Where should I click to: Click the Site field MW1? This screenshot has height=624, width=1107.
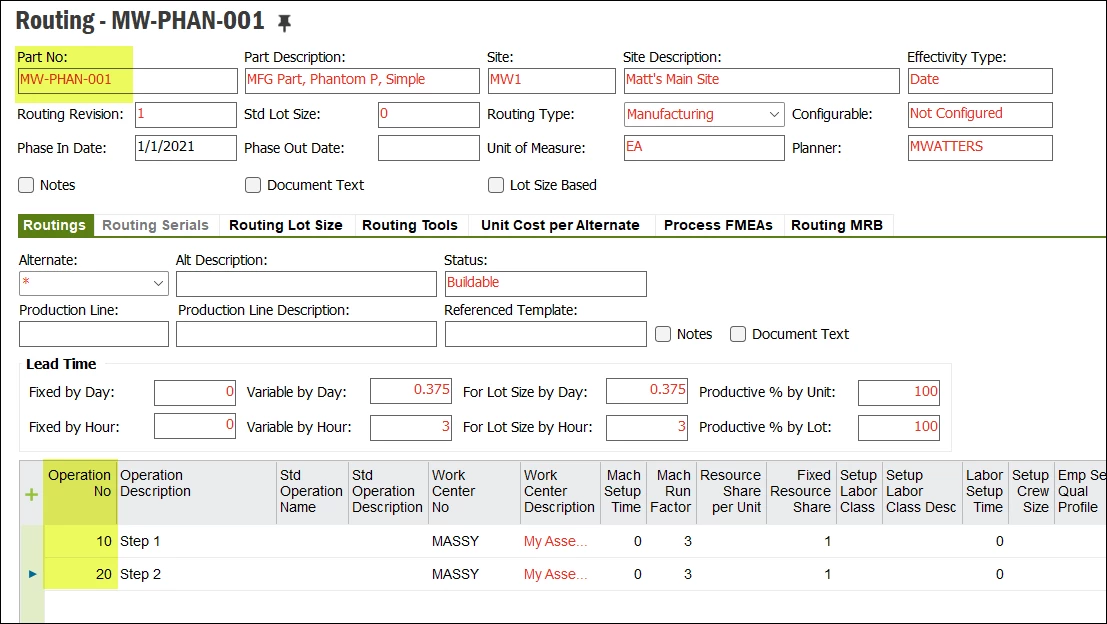551,80
